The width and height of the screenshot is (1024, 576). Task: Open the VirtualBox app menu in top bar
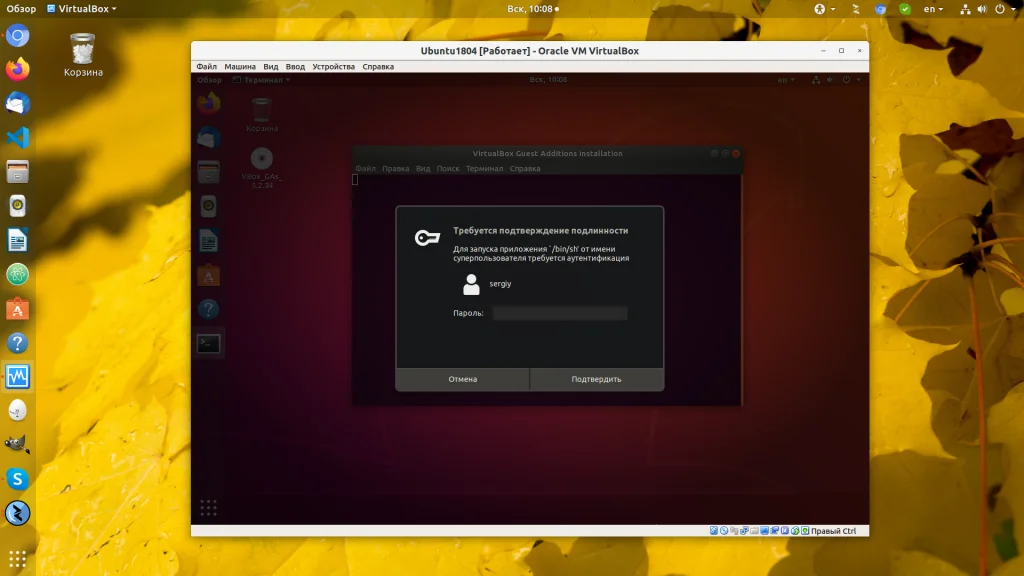pyautogui.click(x=82, y=8)
